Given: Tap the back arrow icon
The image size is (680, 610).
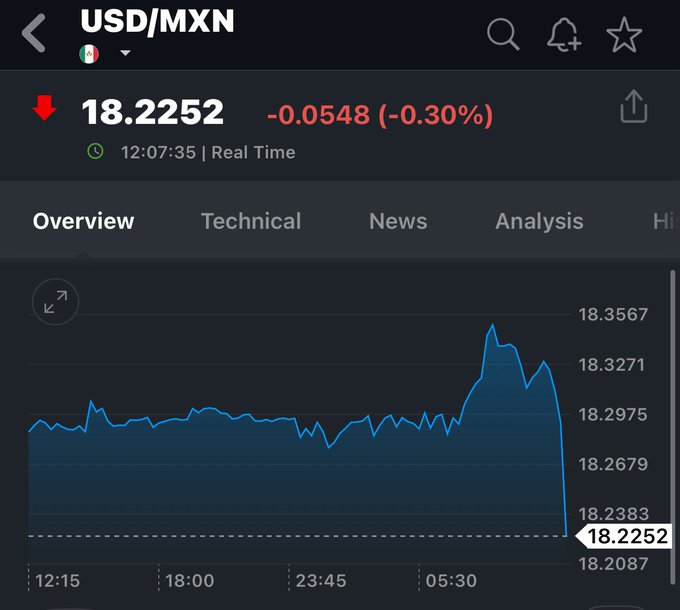Looking at the screenshot, I should (x=35, y=32).
